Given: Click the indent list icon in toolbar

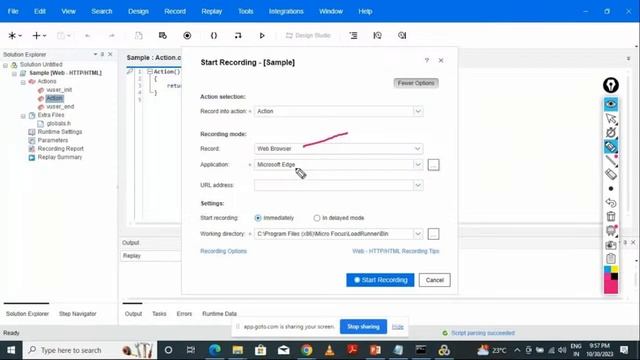Looking at the screenshot, I should coord(353,36).
